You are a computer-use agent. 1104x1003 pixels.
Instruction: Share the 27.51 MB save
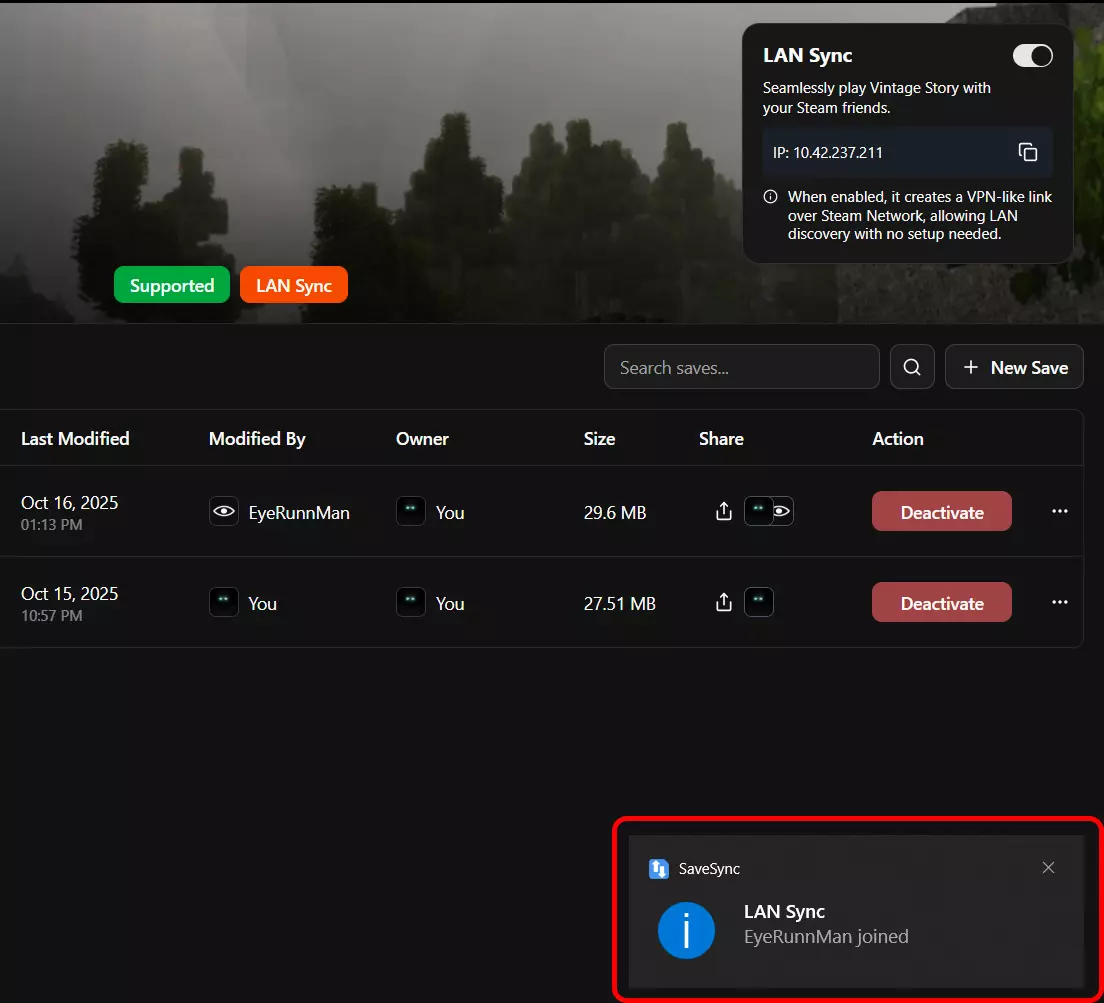click(724, 602)
